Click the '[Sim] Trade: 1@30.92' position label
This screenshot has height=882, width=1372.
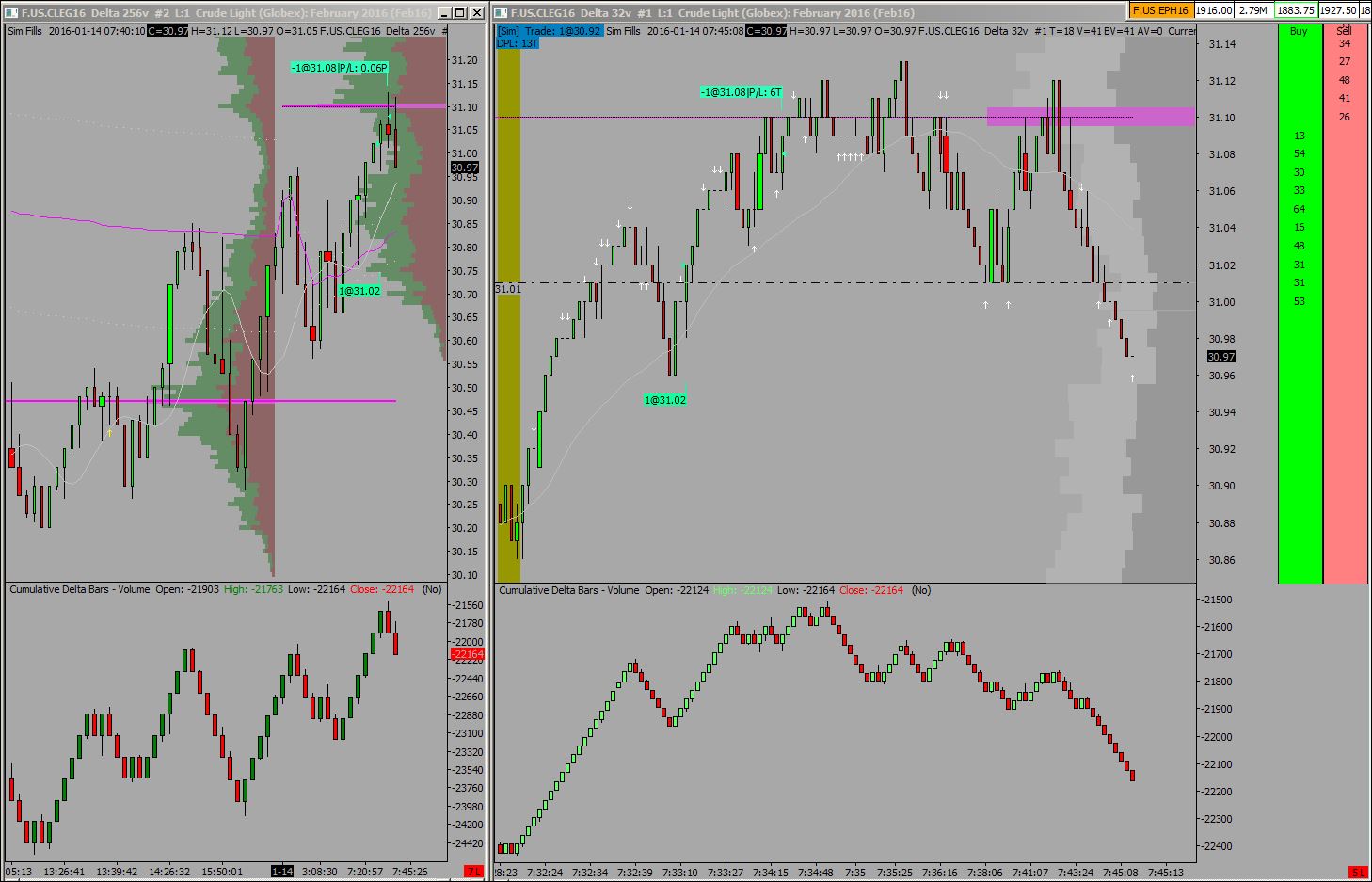[x=549, y=31]
